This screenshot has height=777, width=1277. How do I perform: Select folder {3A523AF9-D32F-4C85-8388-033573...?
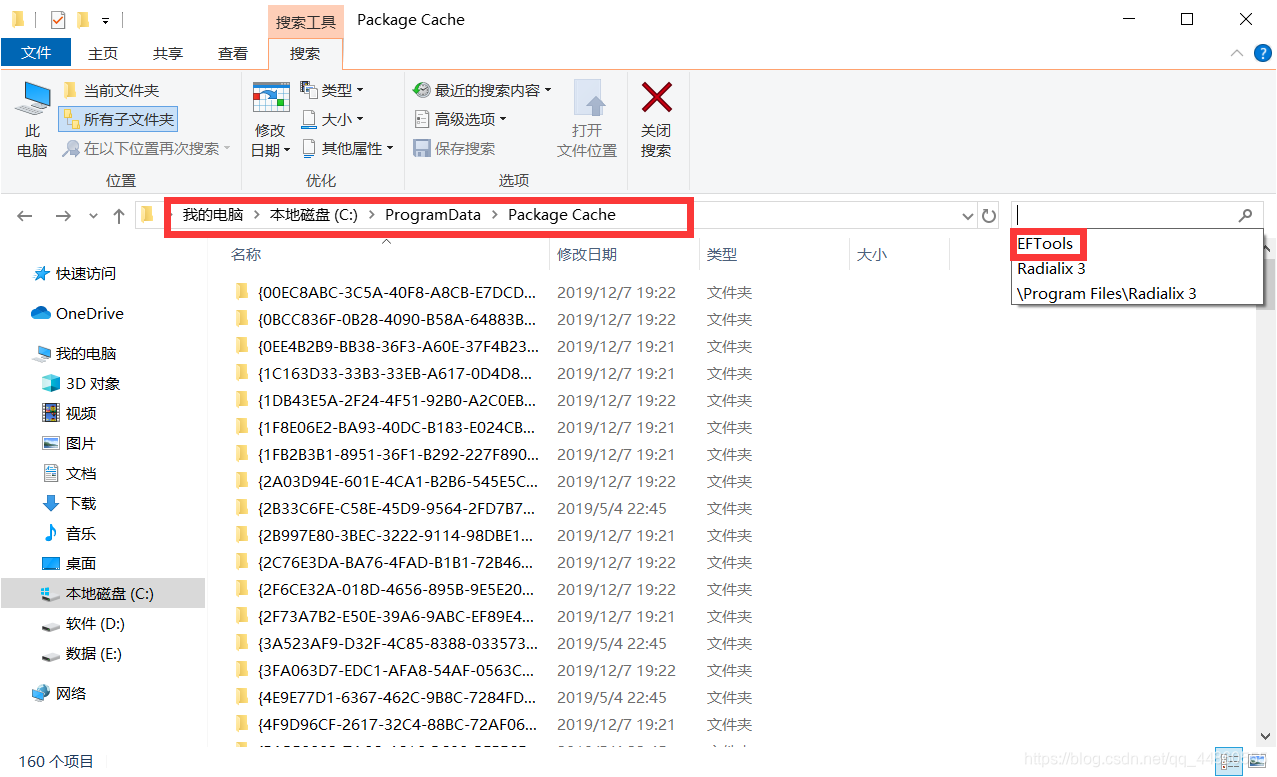click(397, 643)
